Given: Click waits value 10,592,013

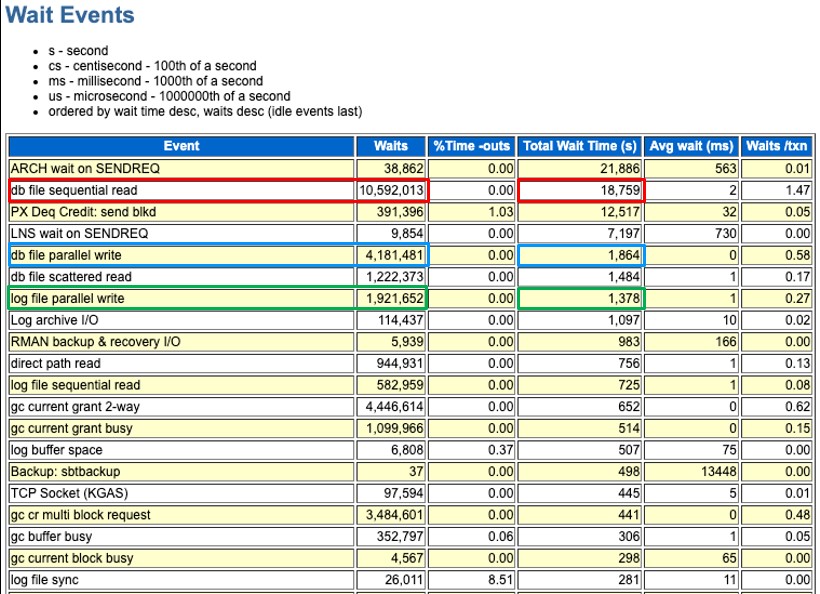Looking at the screenshot, I should 391,190.
